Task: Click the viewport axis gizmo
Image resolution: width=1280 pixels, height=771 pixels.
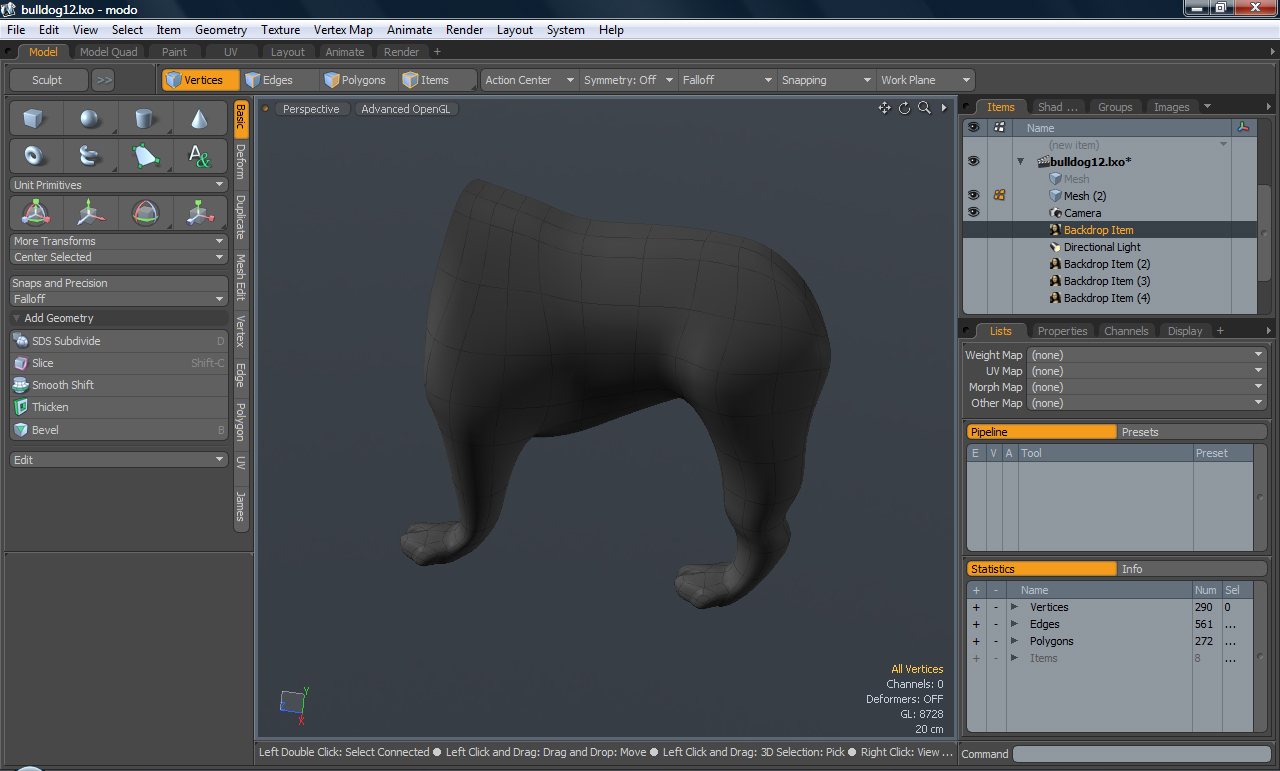Action: tap(294, 703)
